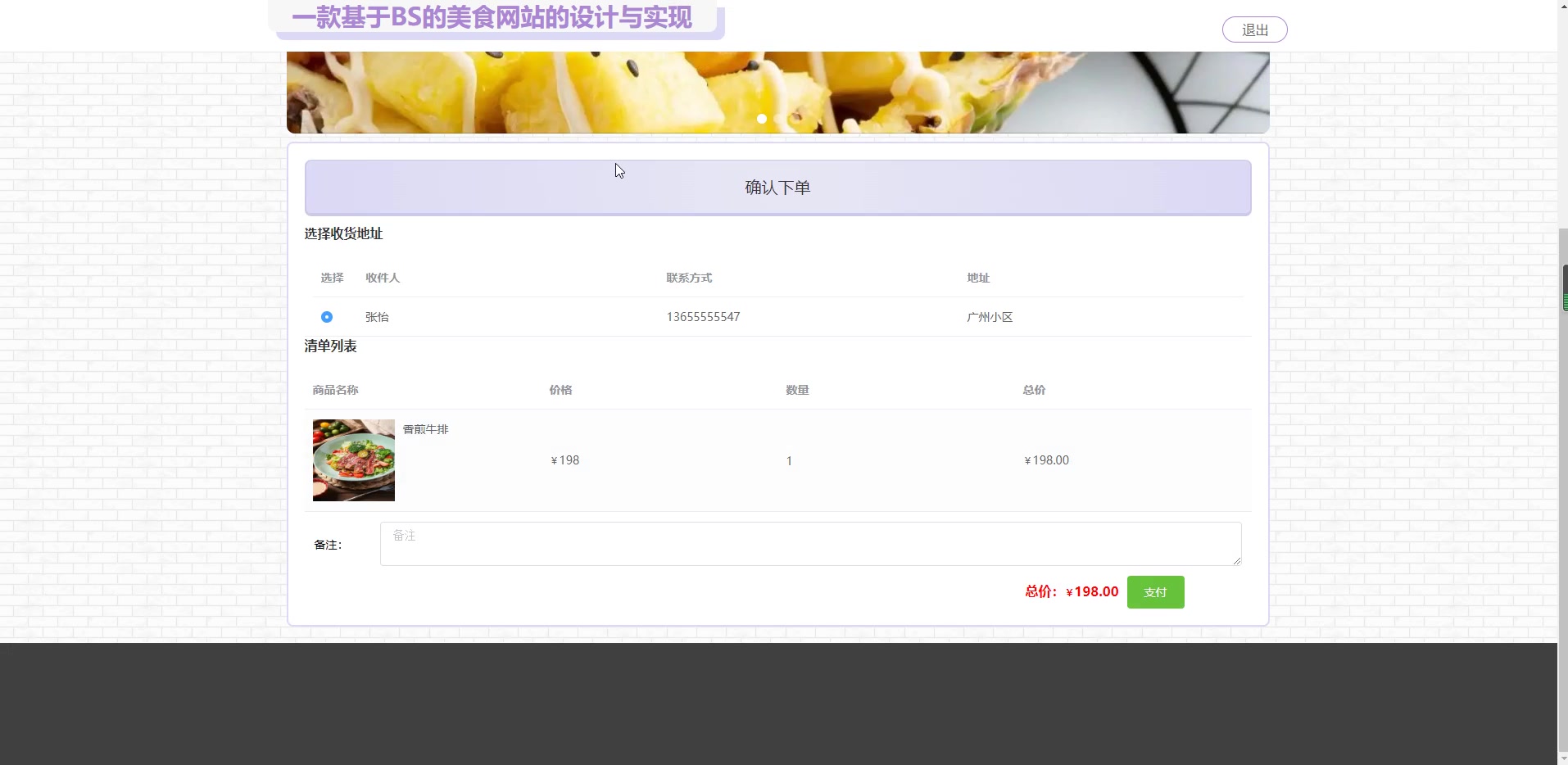This screenshot has width=1568, height=765.
Task: Click inside the 备注 remarks text area
Action: point(809,543)
